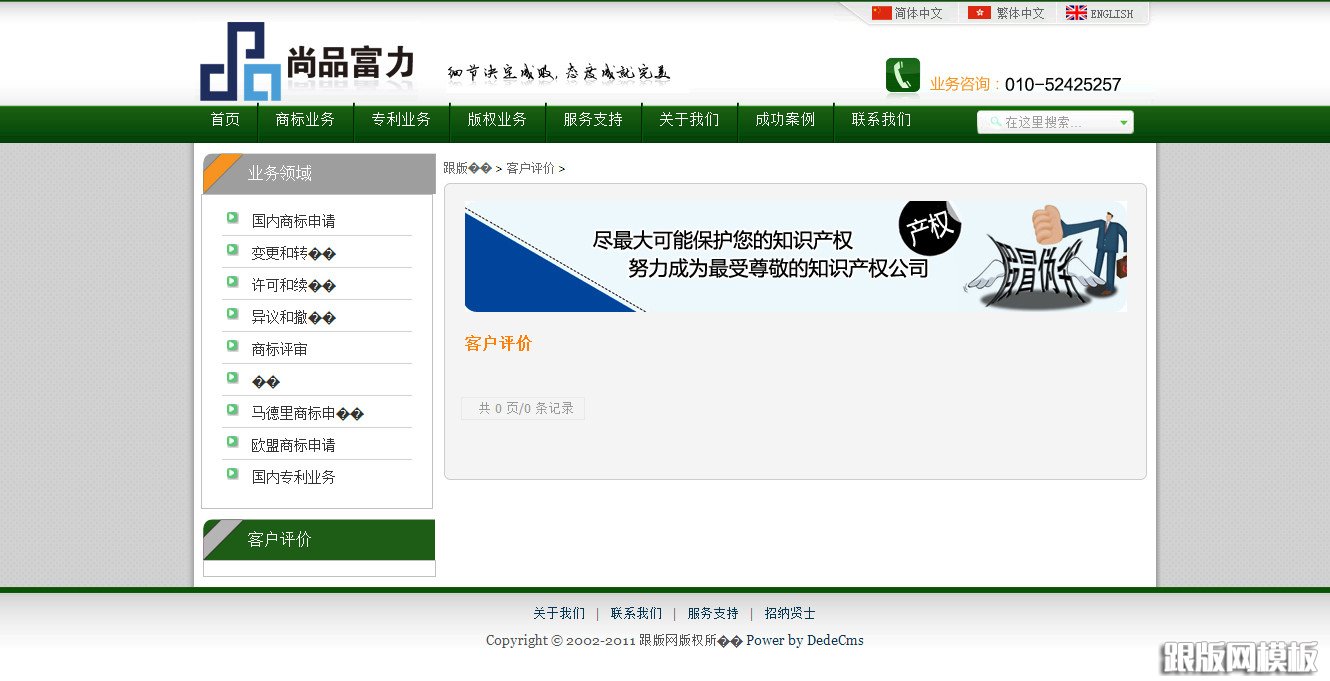
Task: Click the green telephone icon near 业务咨询
Action: (x=901, y=74)
